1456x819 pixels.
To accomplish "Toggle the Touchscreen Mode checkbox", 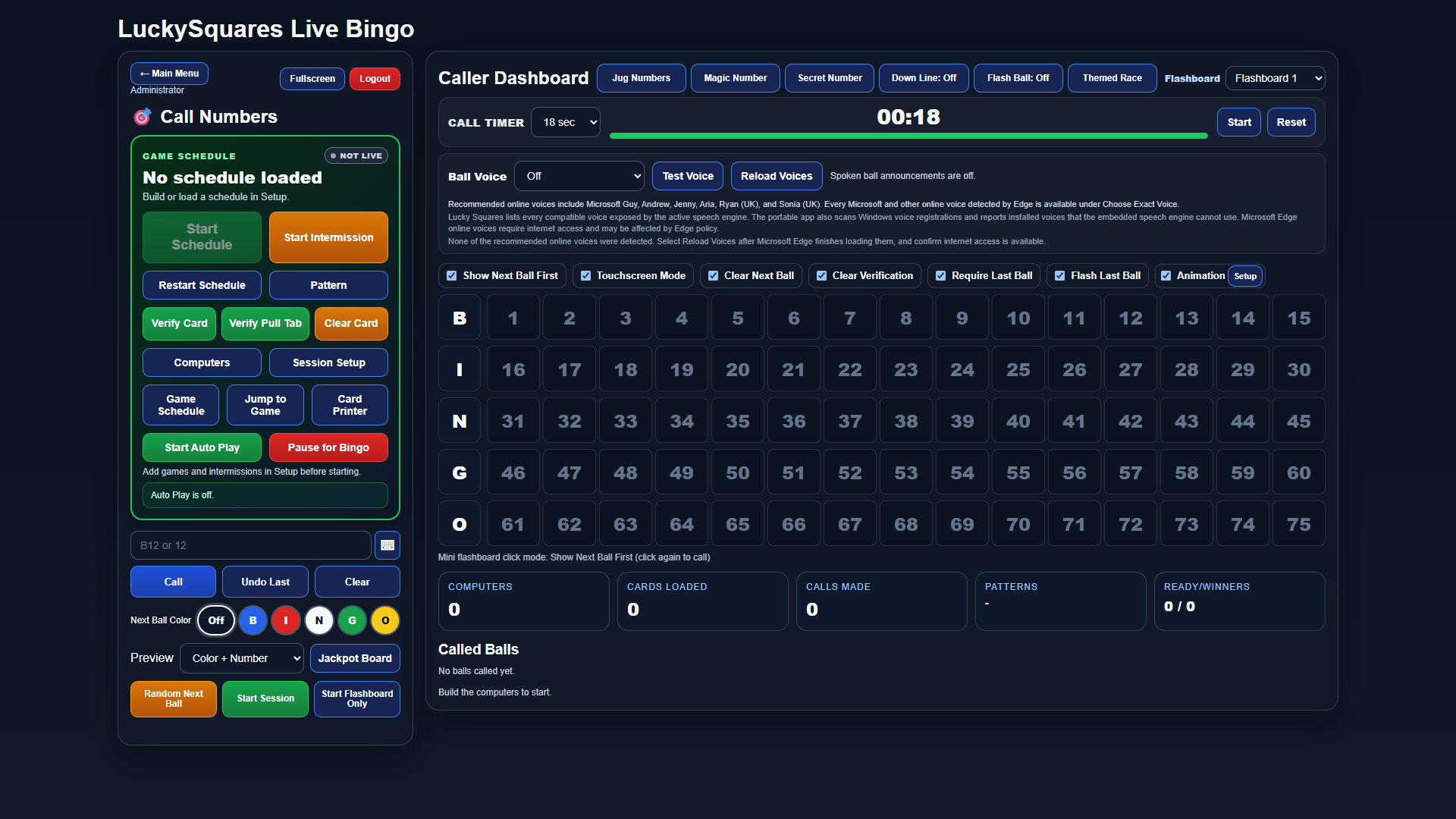I will [585, 276].
